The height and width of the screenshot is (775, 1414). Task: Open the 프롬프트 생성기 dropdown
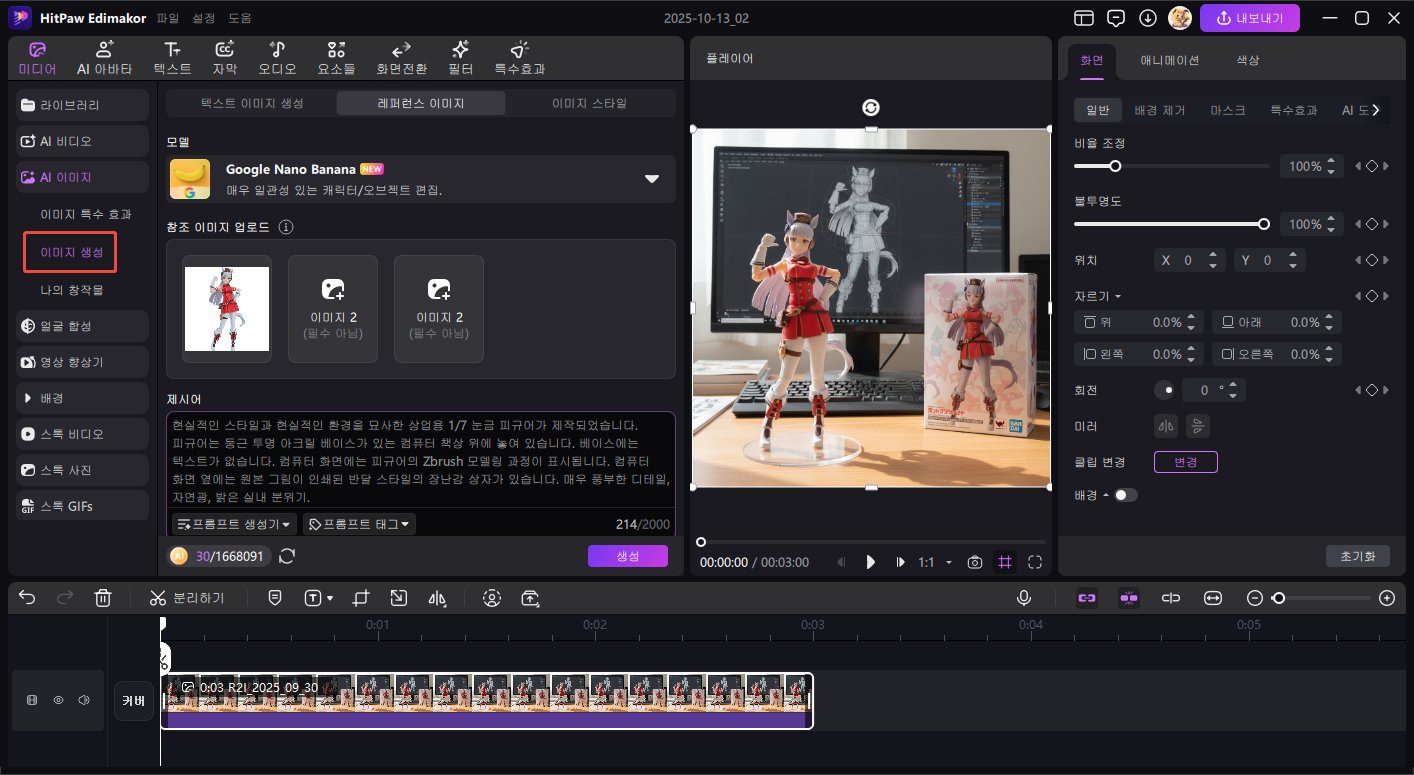pos(235,524)
